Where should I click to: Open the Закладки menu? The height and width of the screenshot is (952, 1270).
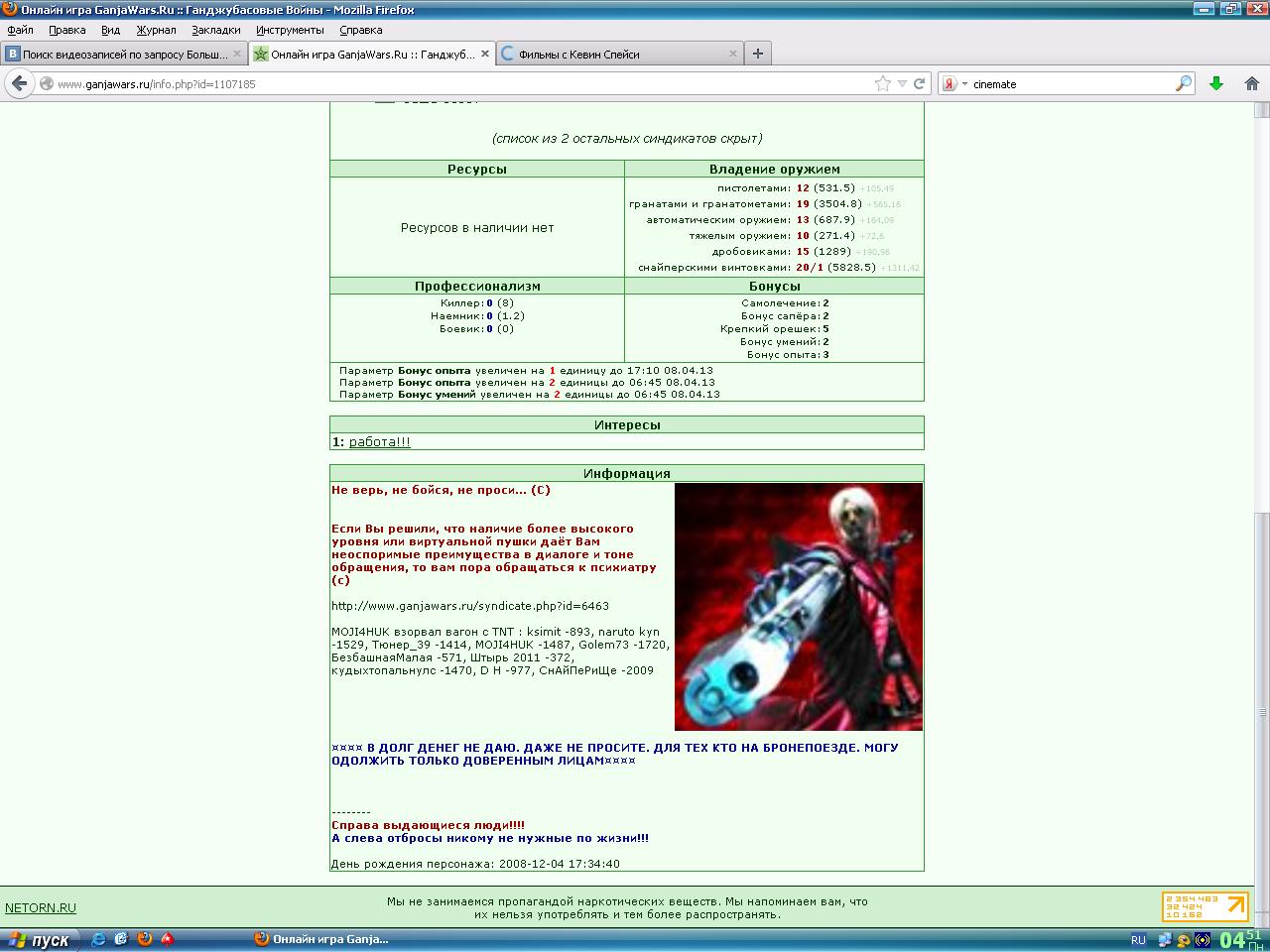click(216, 30)
